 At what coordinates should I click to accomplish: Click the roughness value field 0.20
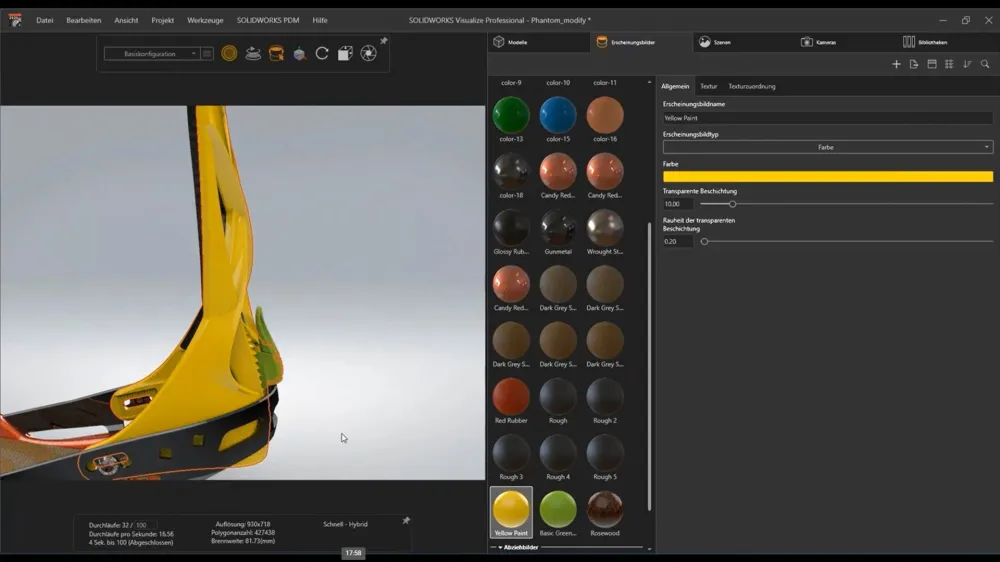coord(678,242)
